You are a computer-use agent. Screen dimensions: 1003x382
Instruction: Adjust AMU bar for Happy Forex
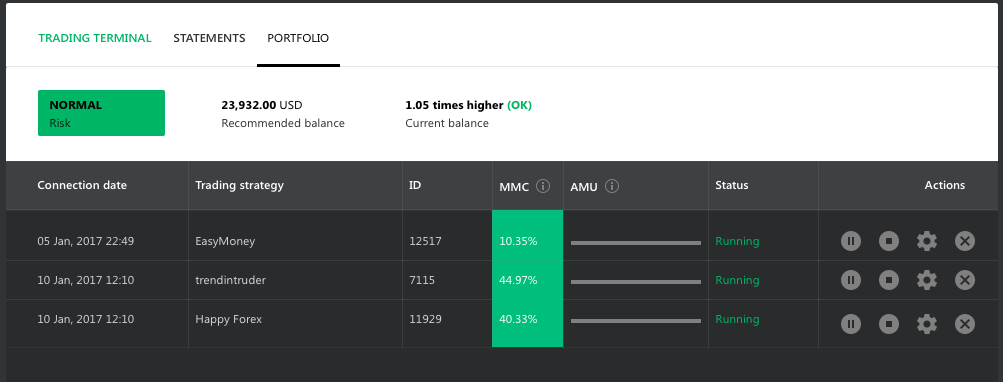636,321
